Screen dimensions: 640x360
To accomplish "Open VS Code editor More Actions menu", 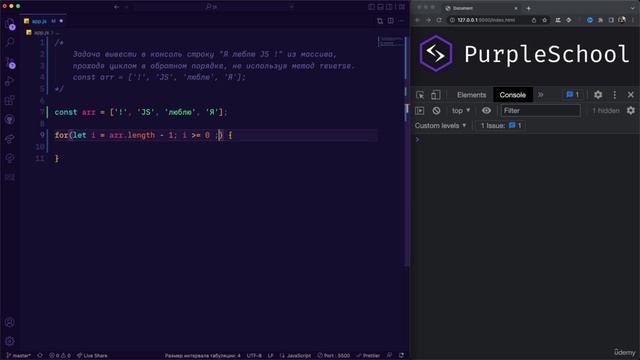I will (401, 21).
